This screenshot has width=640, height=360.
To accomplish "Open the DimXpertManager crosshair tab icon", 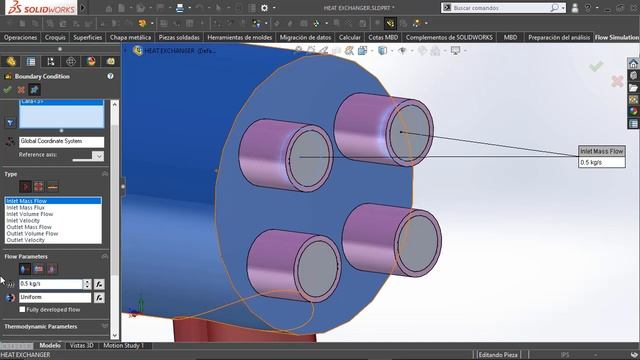I will point(71,62).
